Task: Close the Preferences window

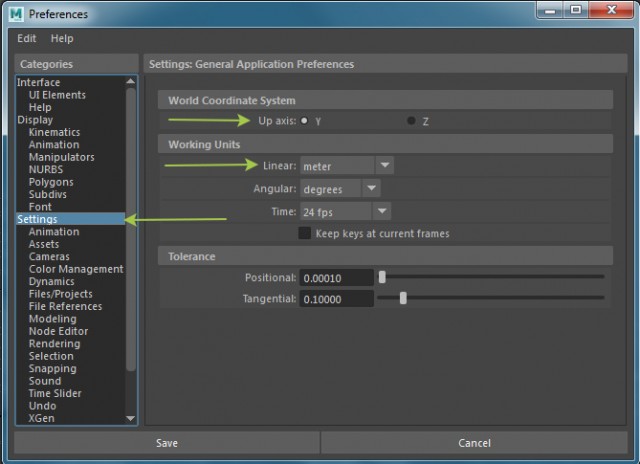Action: coord(611,10)
